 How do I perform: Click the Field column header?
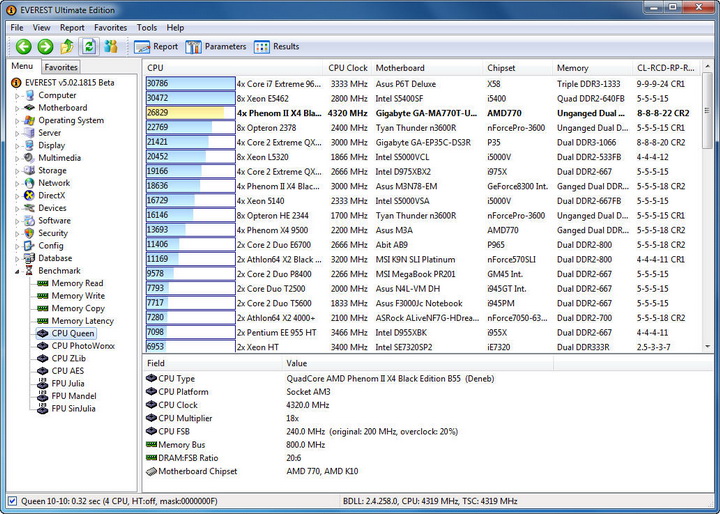point(213,363)
